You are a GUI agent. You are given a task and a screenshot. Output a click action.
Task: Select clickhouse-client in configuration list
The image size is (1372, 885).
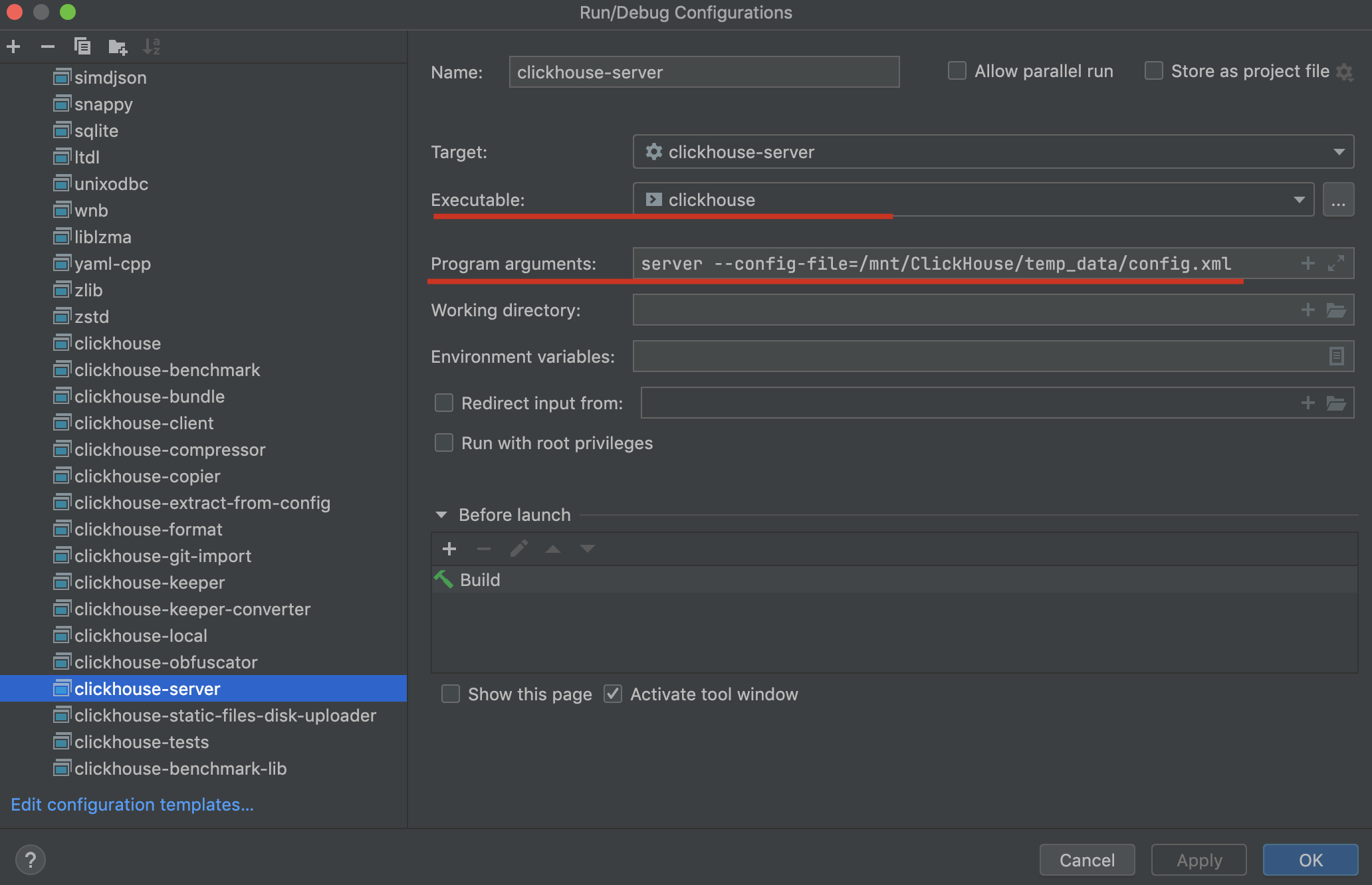tap(144, 423)
